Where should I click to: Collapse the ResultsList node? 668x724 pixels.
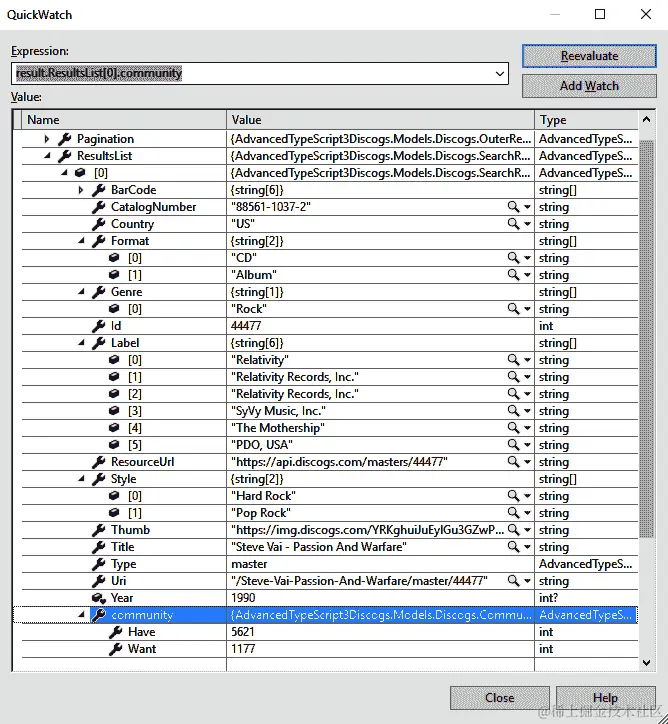click(x=47, y=156)
